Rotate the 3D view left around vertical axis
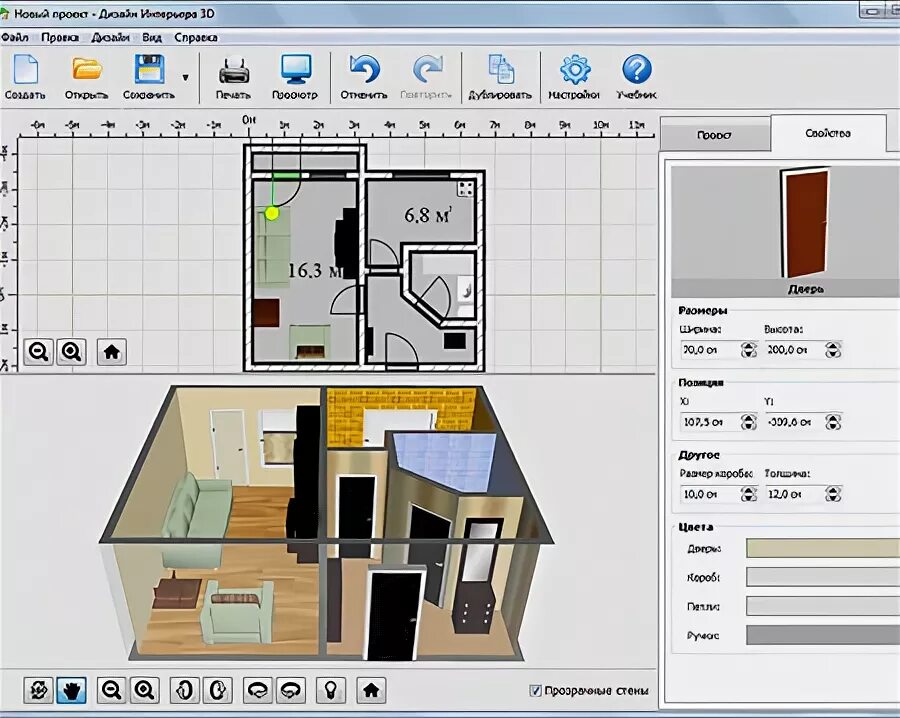Screen dimensions: 900x718 (184, 690)
